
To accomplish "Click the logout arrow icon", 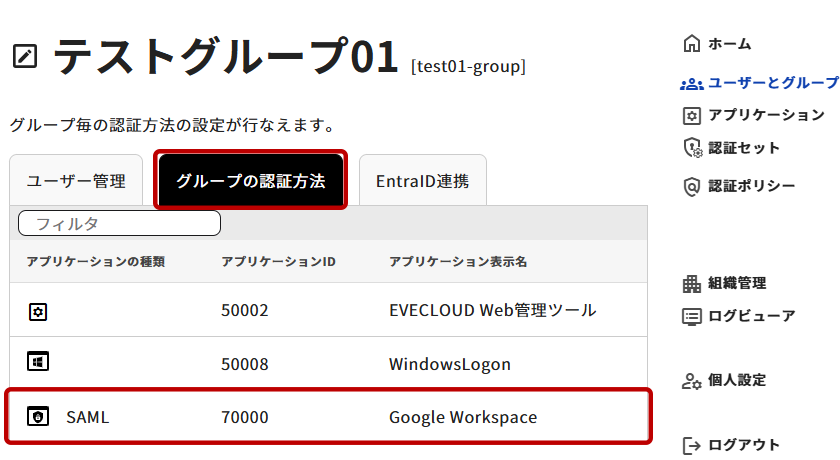I will 691,445.
